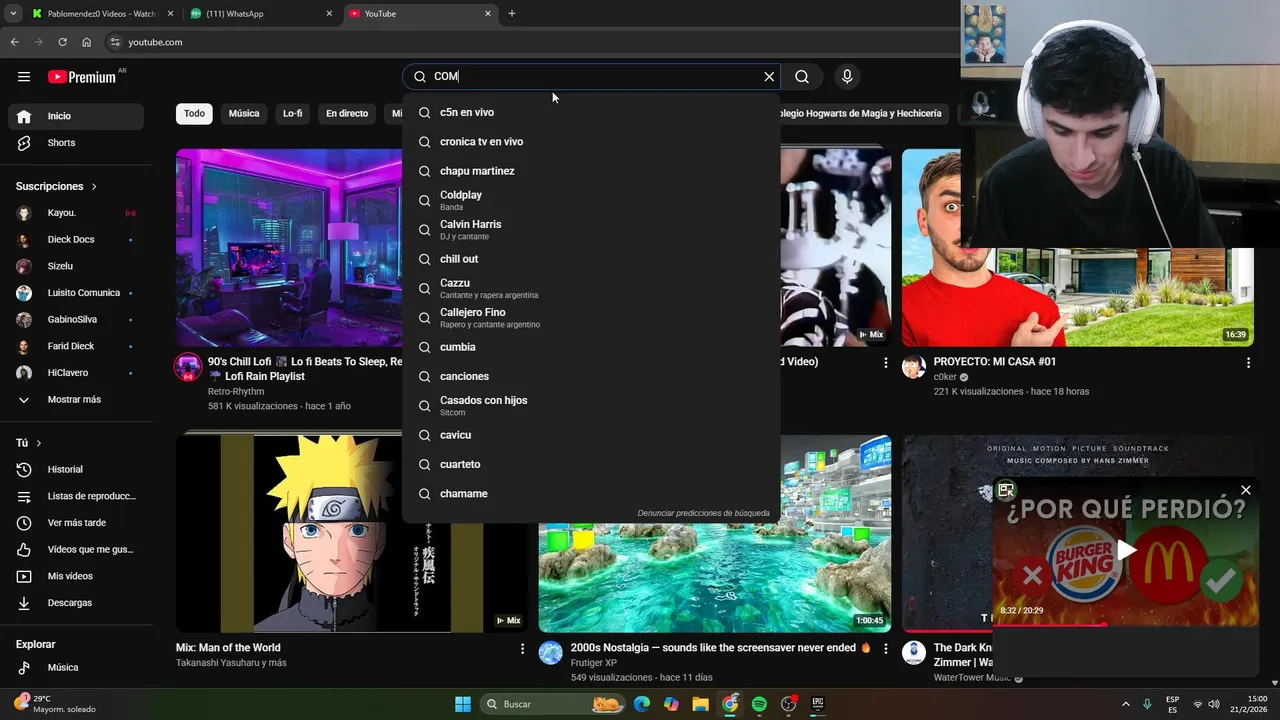Choose suggestion cumbia
1280x720 pixels.
(x=591, y=347)
